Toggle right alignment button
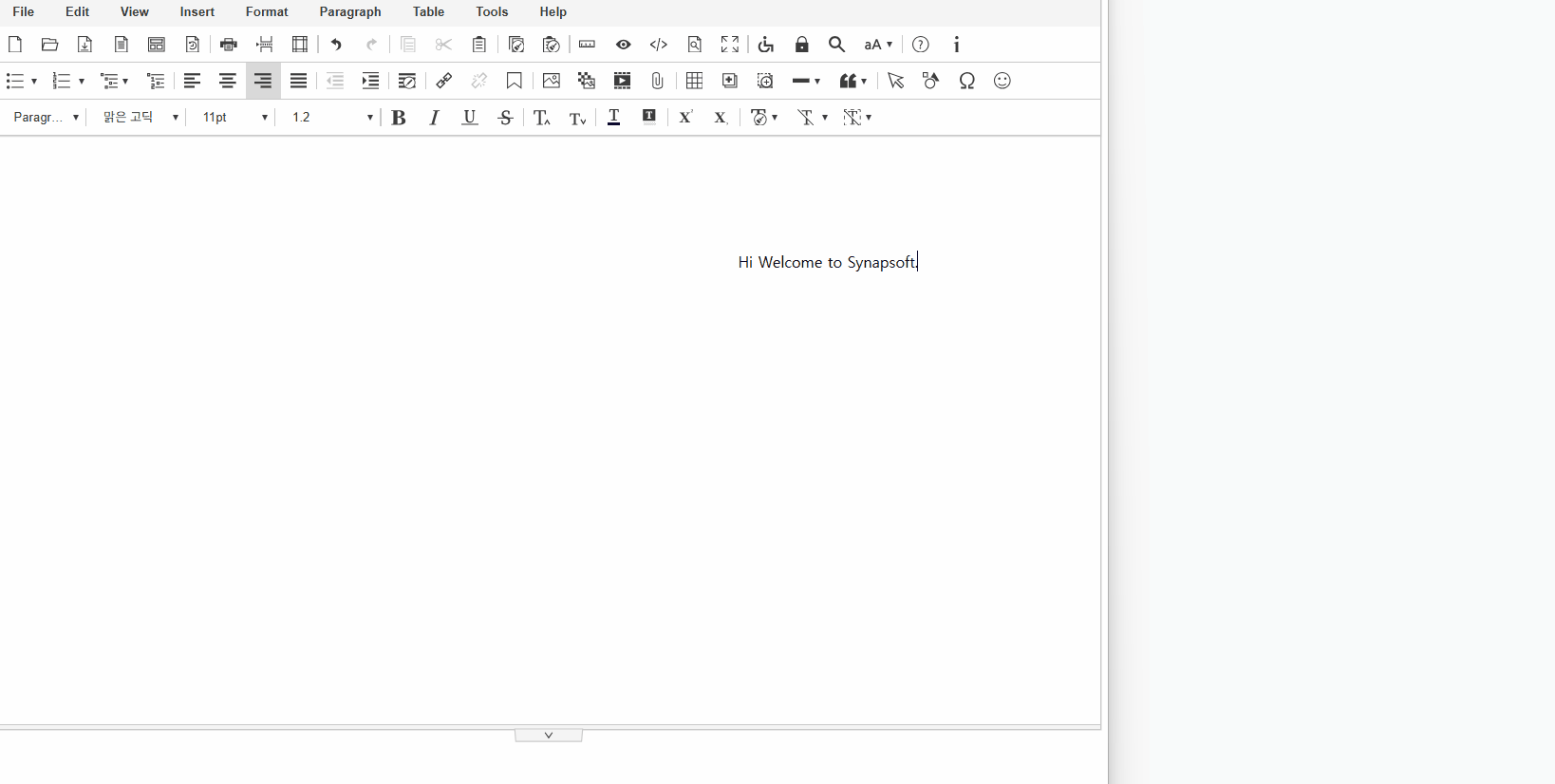Image resolution: width=1555 pixels, height=784 pixels. point(263,81)
